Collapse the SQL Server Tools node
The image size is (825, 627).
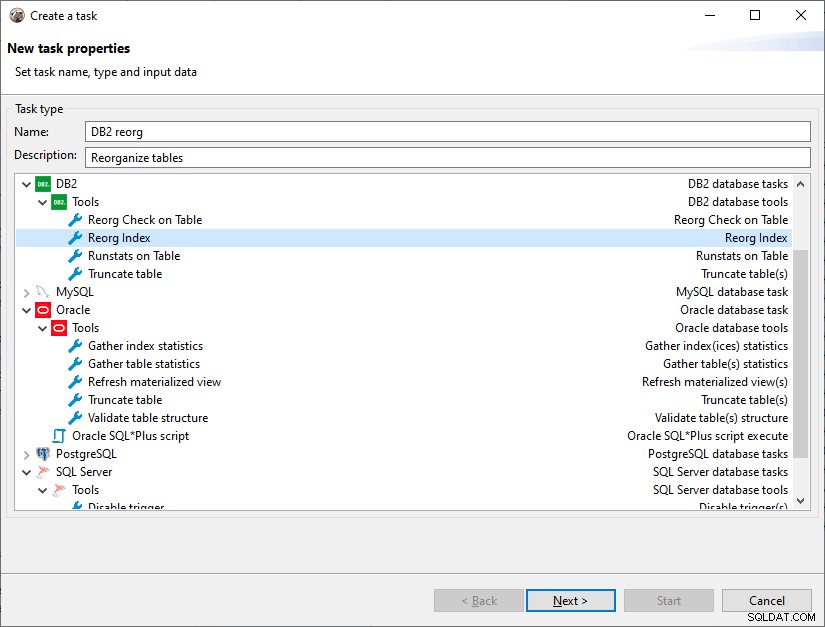click(x=43, y=490)
